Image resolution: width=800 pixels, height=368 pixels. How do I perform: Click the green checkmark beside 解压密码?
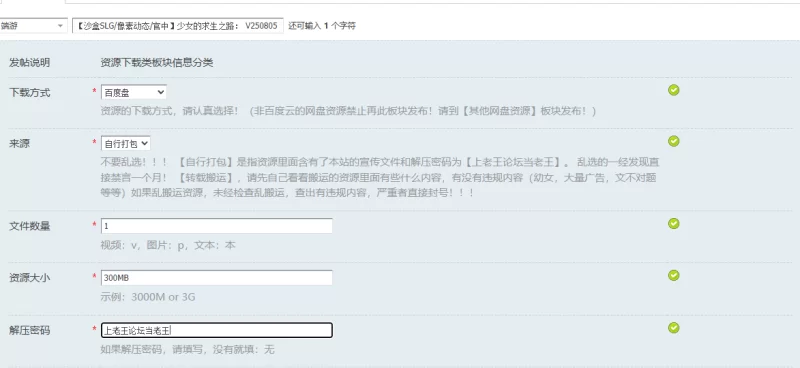pyautogui.click(x=673, y=328)
